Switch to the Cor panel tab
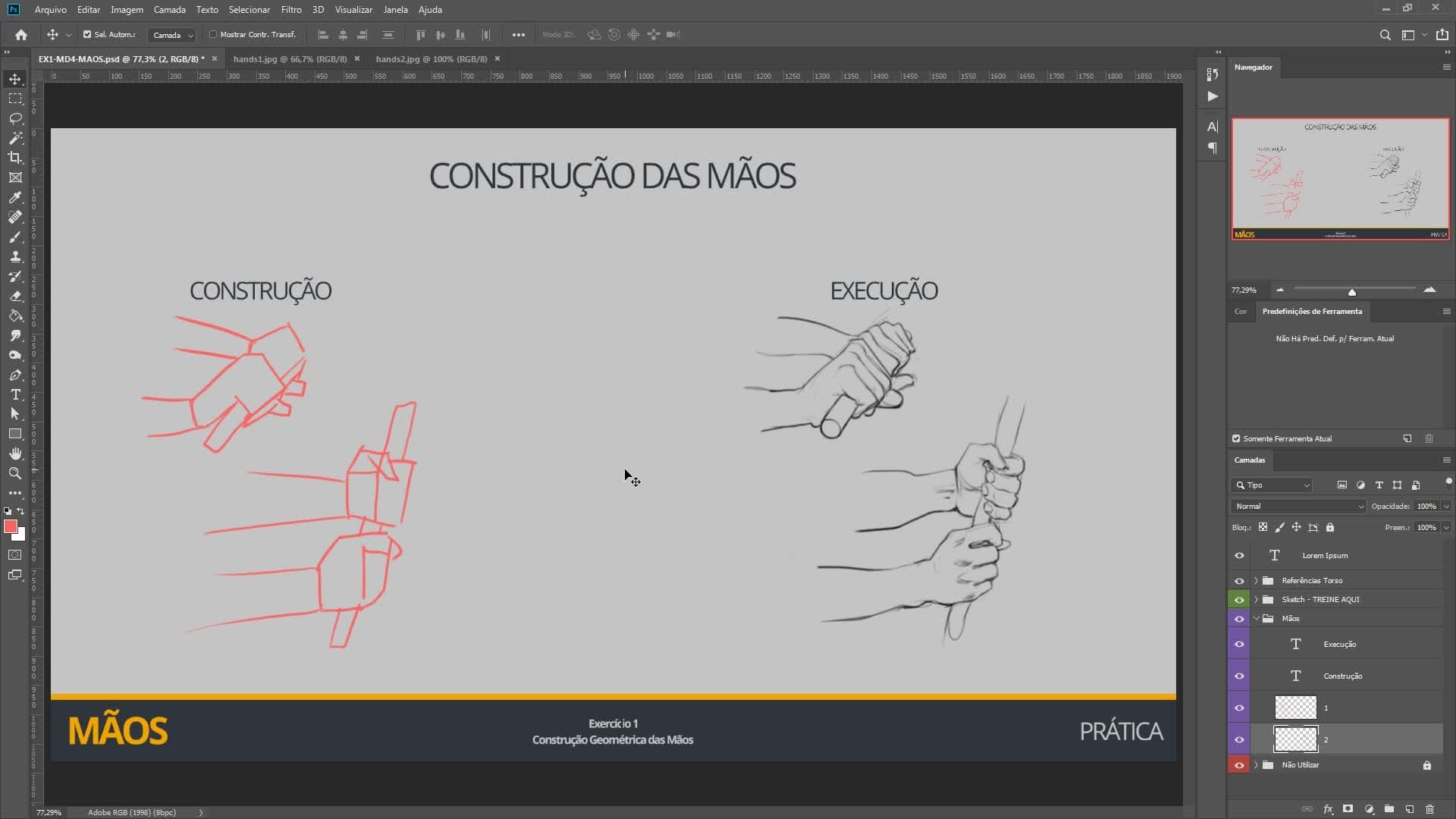Image resolution: width=1456 pixels, height=819 pixels. [x=1241, y=311]
